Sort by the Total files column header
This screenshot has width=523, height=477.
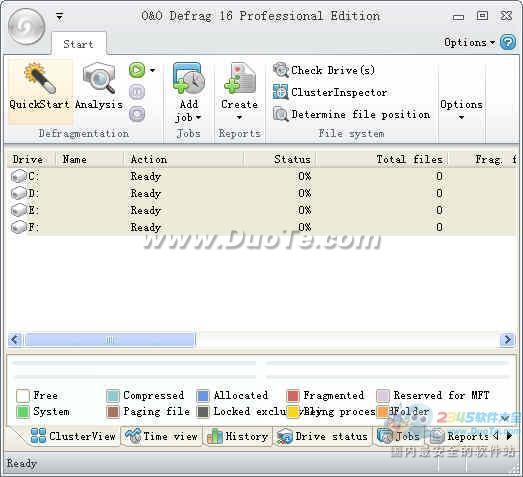[381, 159]
